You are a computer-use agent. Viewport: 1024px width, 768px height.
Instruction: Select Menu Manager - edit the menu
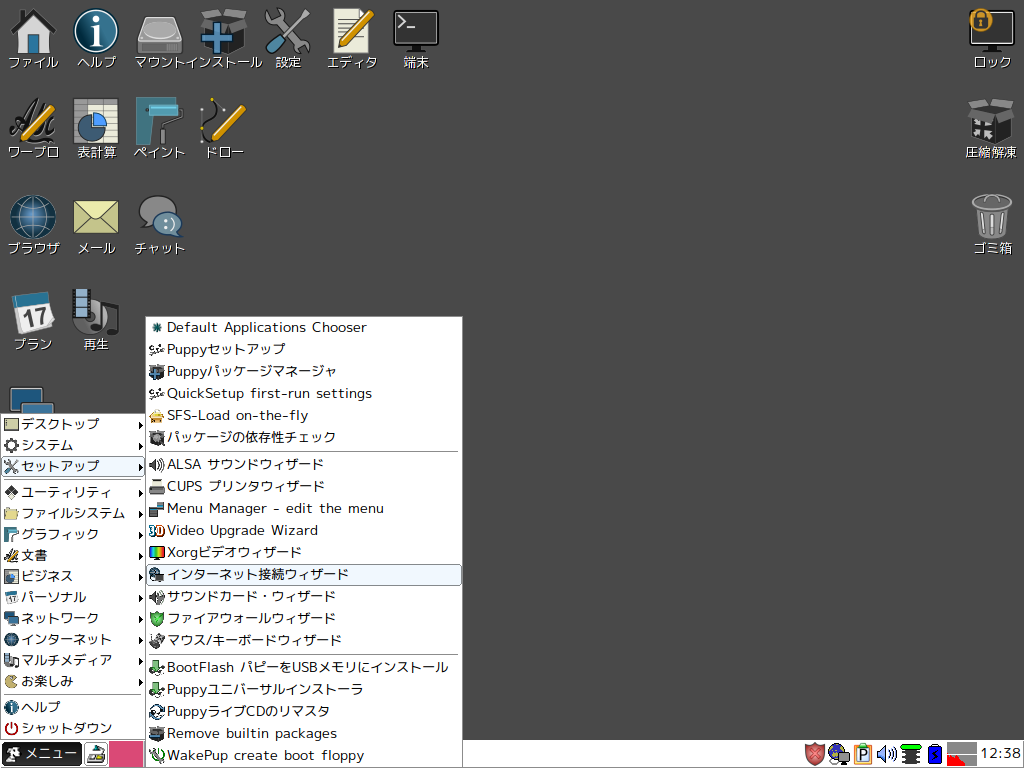(304, 509)
